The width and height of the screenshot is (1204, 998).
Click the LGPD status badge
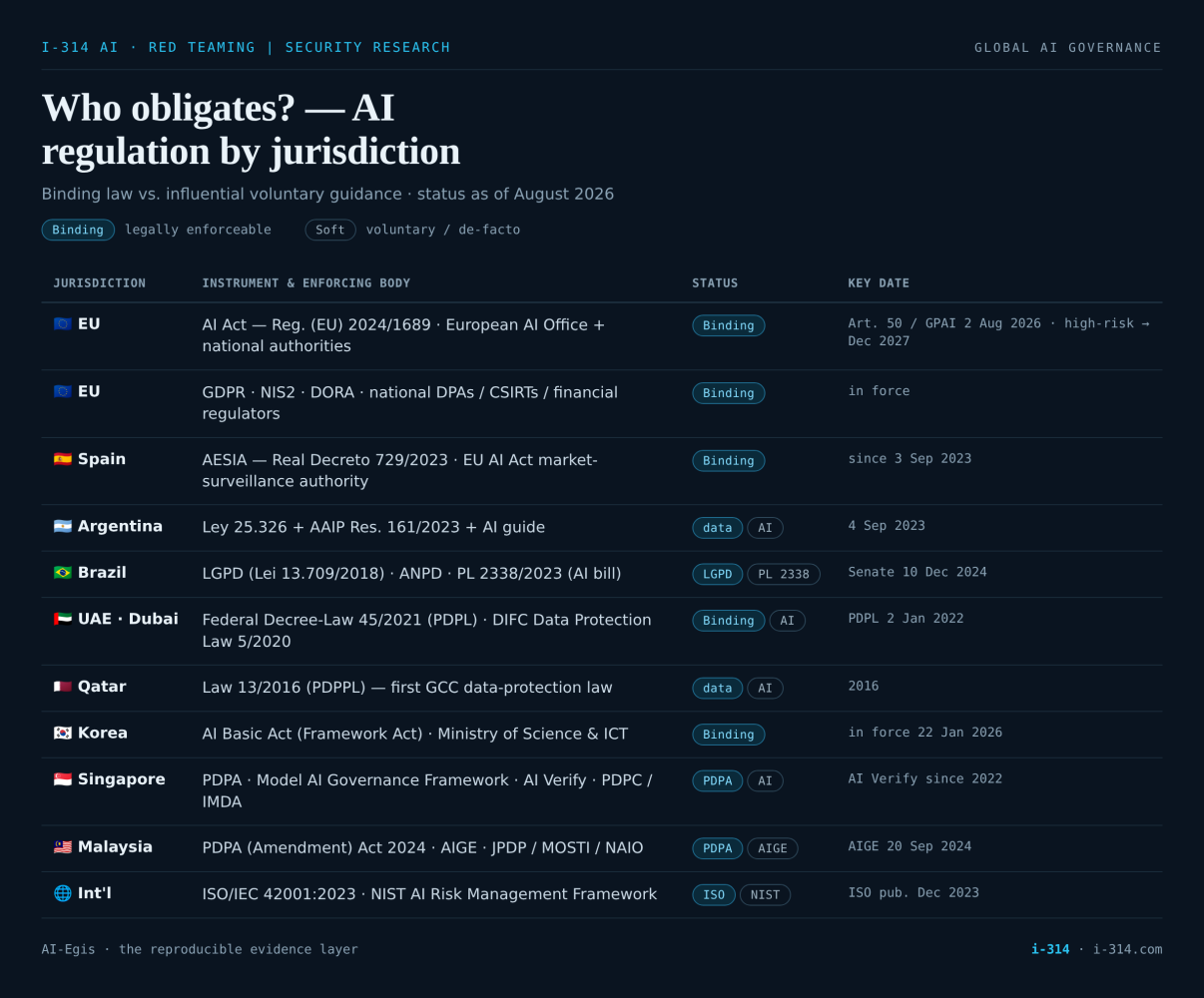[718, 574]
